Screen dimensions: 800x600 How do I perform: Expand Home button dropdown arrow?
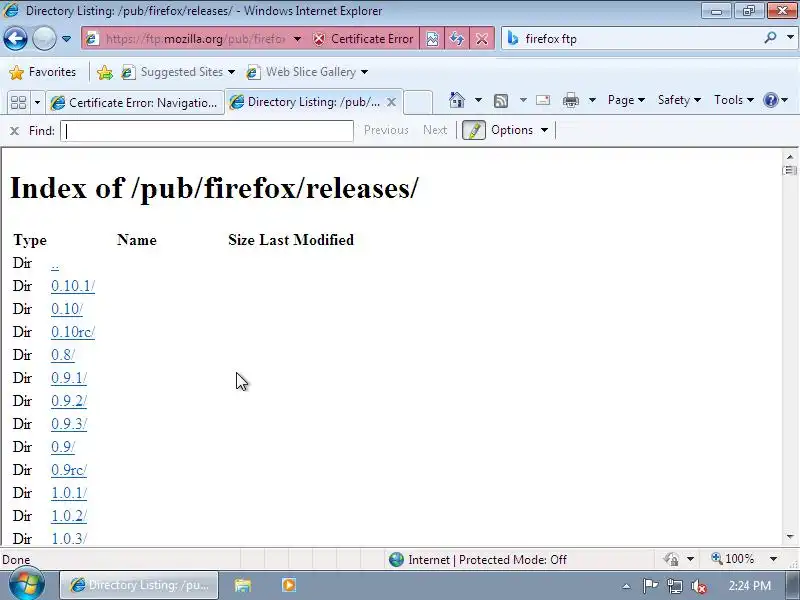pos(478,100)
